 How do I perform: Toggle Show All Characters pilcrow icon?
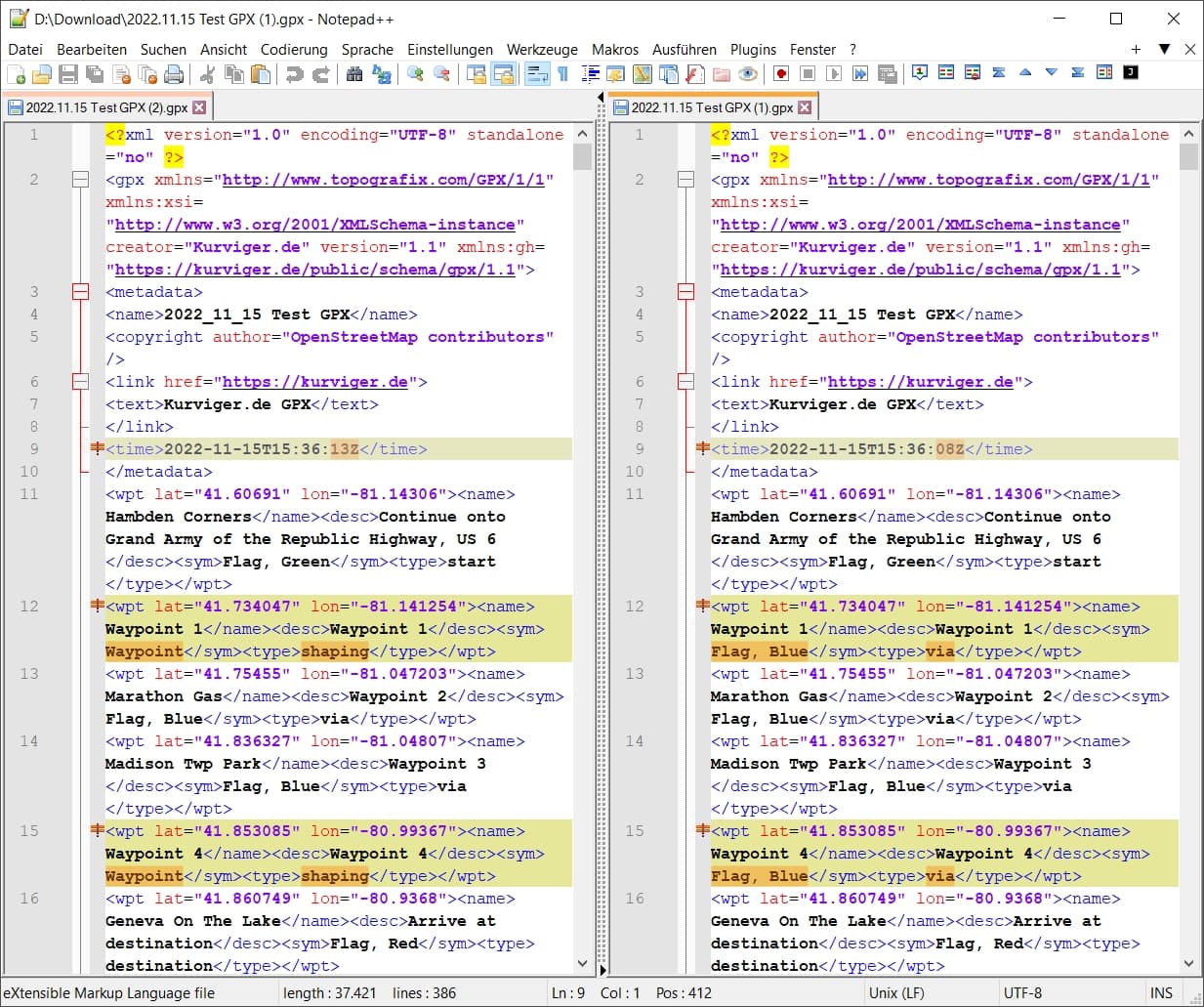pyautogui.click(x=563, y=74)
